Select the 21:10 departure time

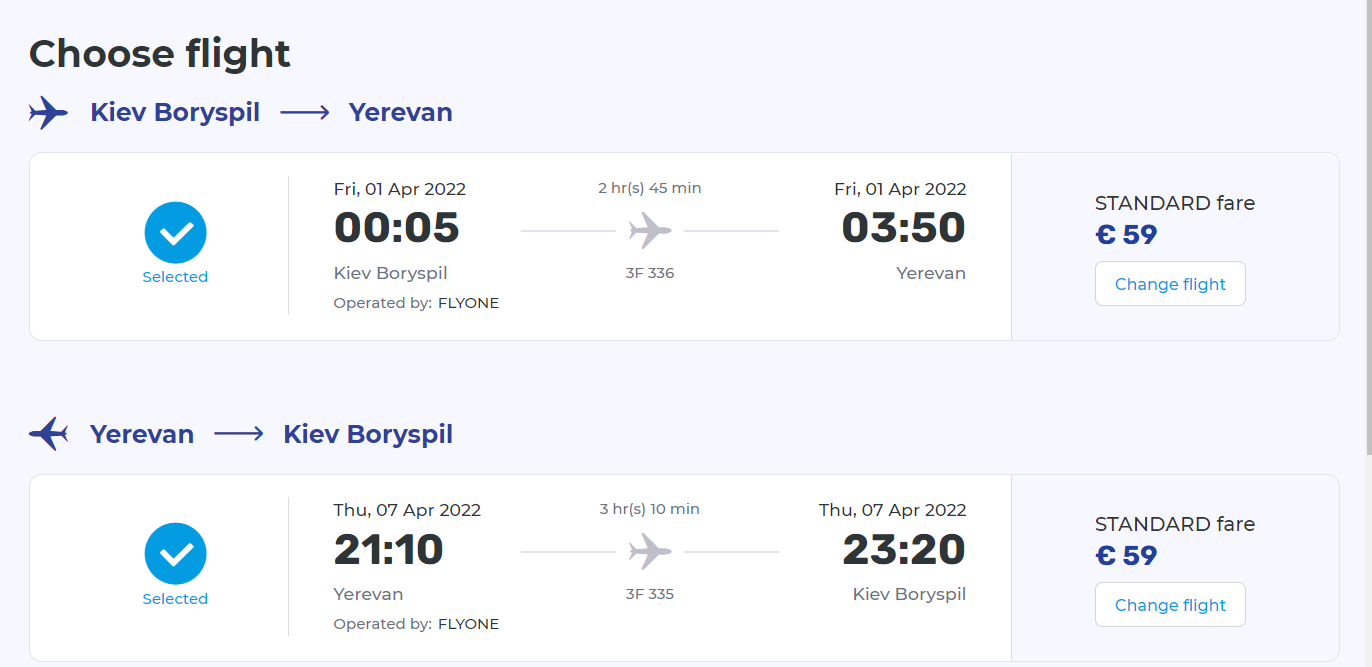coord(389,549)
